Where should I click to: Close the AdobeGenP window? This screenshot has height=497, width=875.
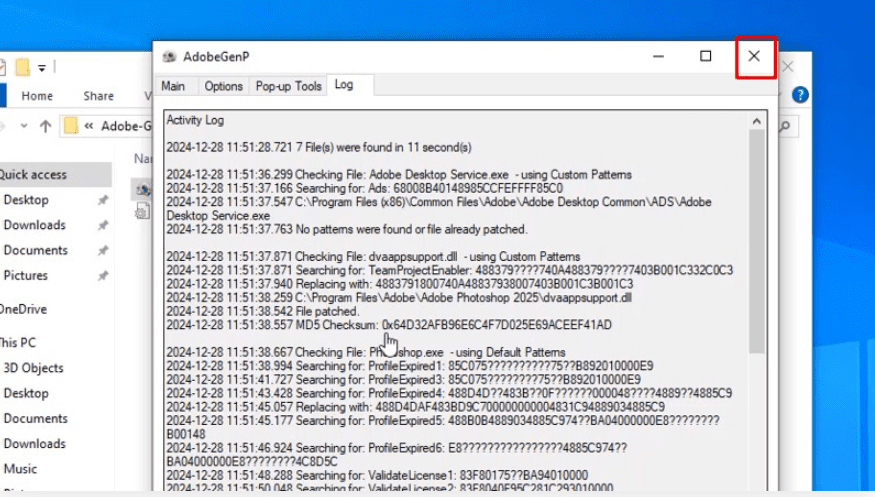[754, 57]
